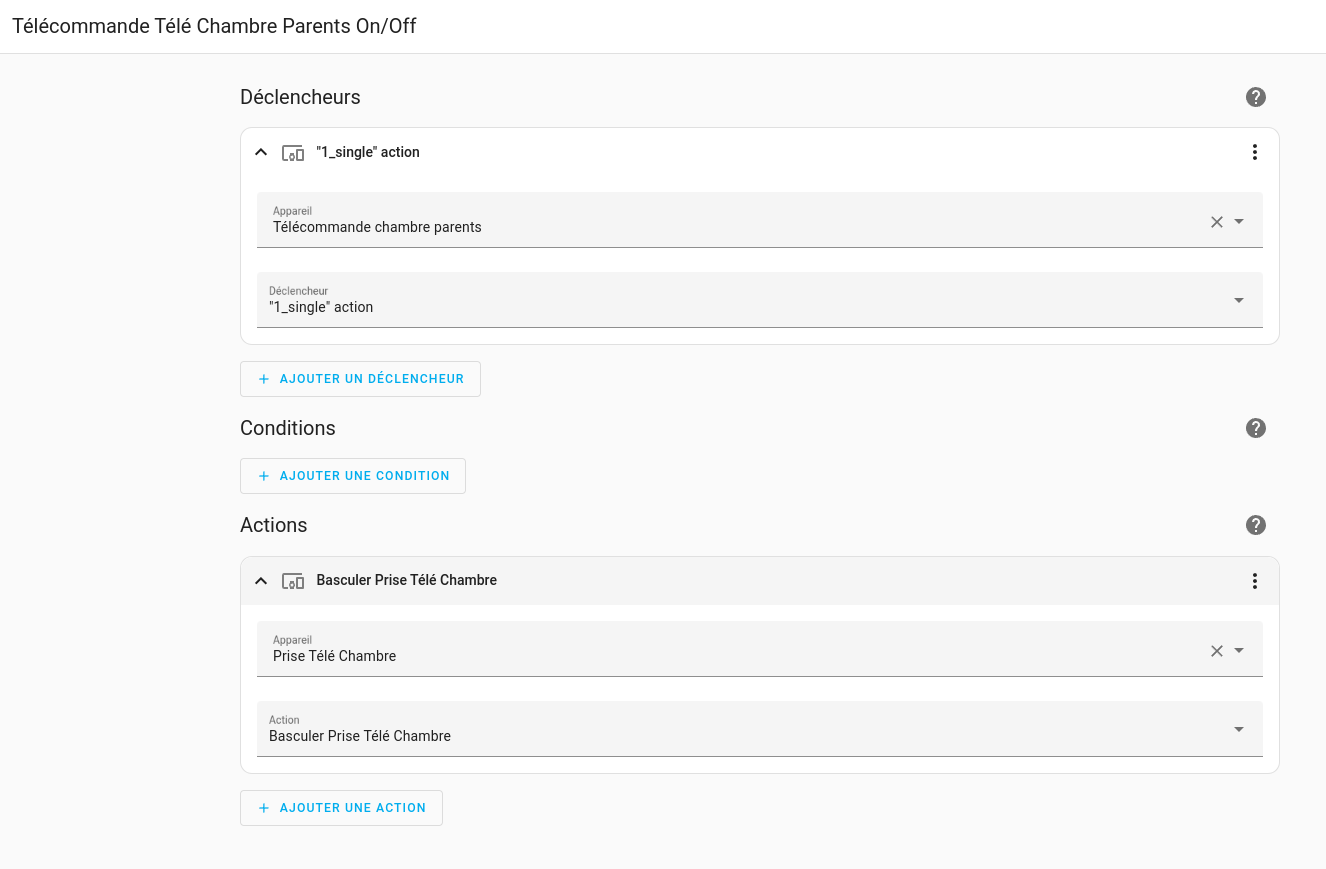1326x869 pixels.
Task: Clear the Prise Télé Chambre device selection
Action: click(x=1217, y=651)
